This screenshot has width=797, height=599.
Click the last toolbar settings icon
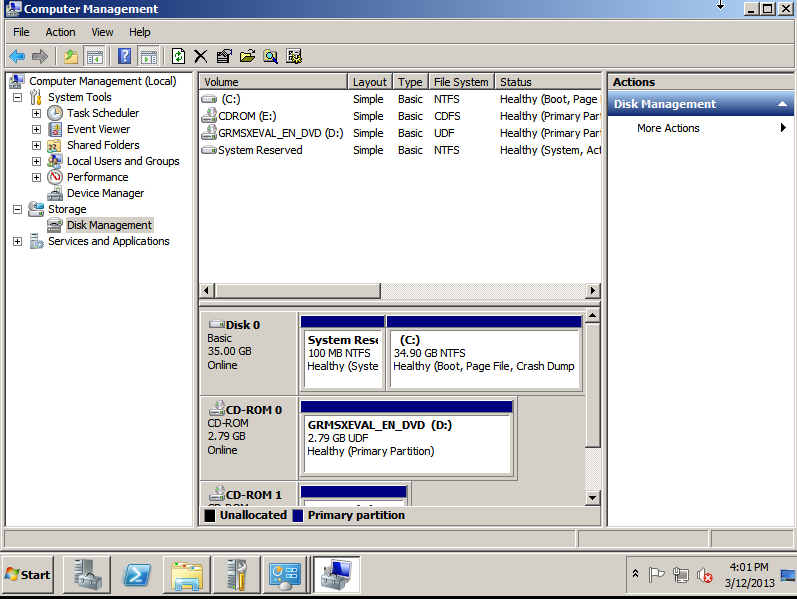(x=294, y=56)
